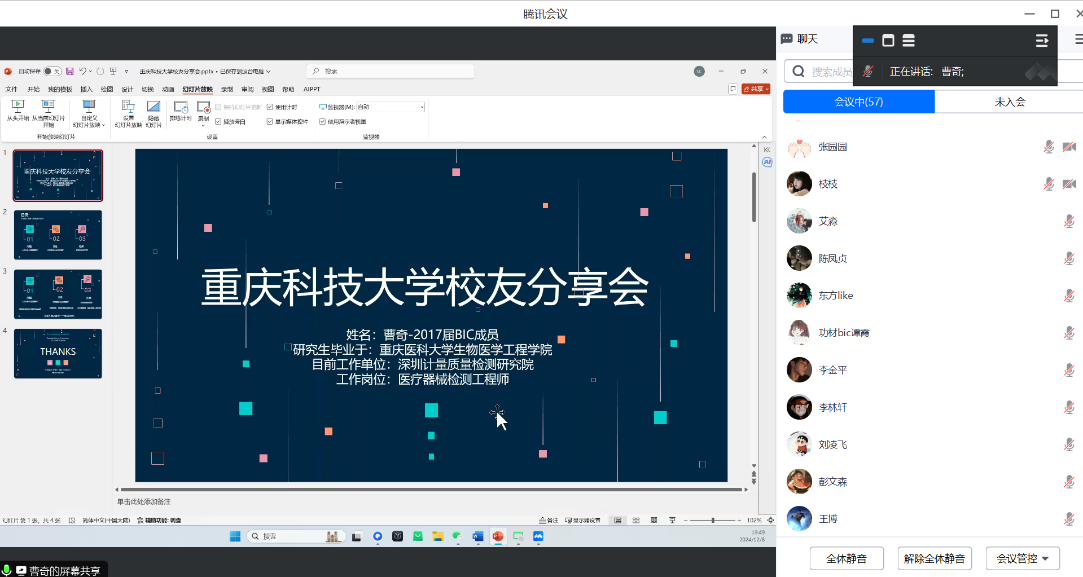Switch to the Design (设计) ribbon tab
The image size is (1083, 577).
127,89
